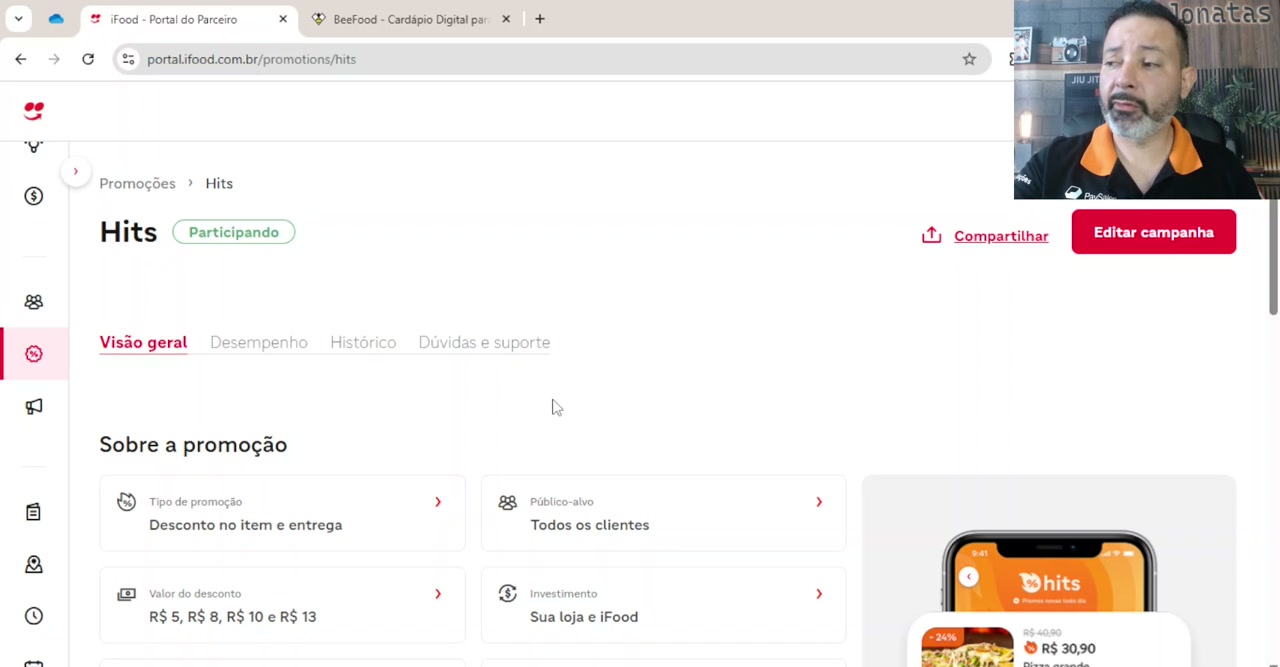Click the browser forward arrow

point(54,59)
